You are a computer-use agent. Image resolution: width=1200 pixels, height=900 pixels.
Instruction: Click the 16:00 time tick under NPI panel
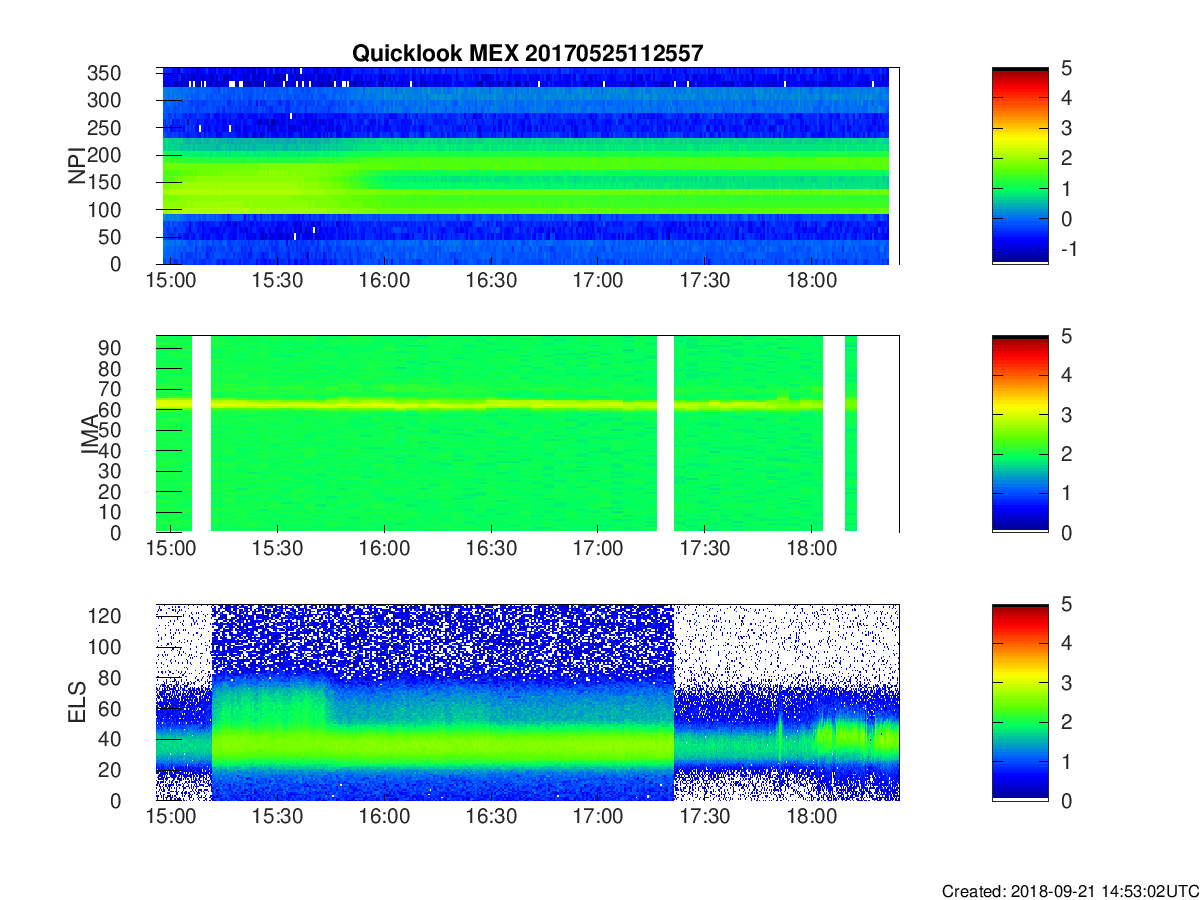click(385, 281)
